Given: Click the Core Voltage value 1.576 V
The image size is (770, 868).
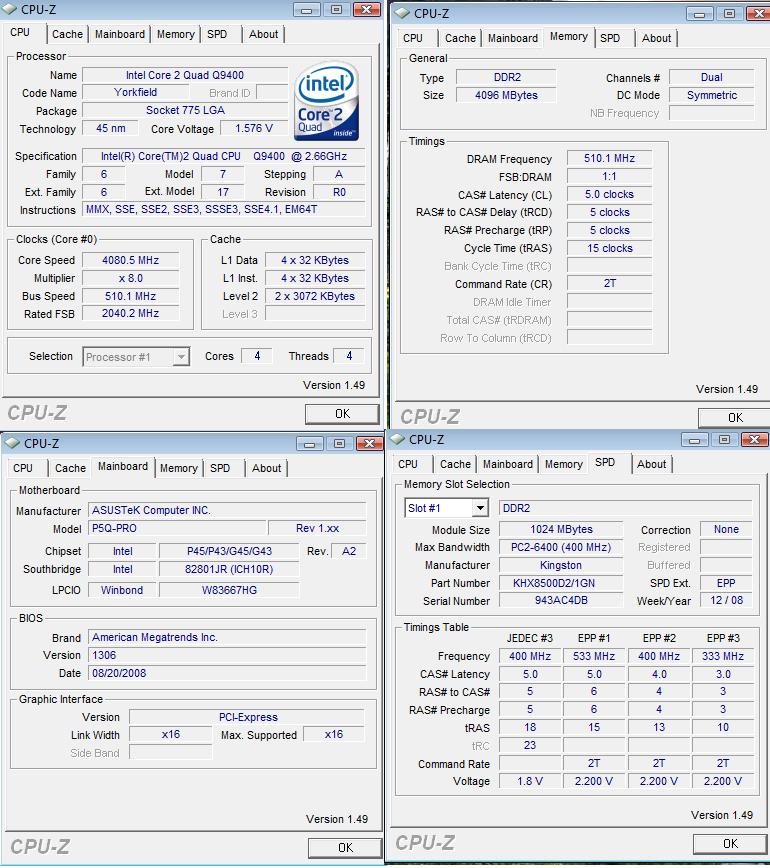Looking at the screenshot, I should click(254, 128).
